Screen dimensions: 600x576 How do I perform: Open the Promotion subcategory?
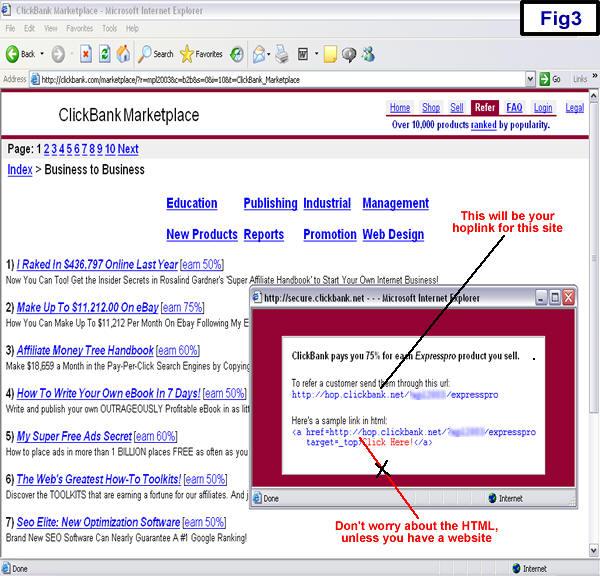(330, 234)
